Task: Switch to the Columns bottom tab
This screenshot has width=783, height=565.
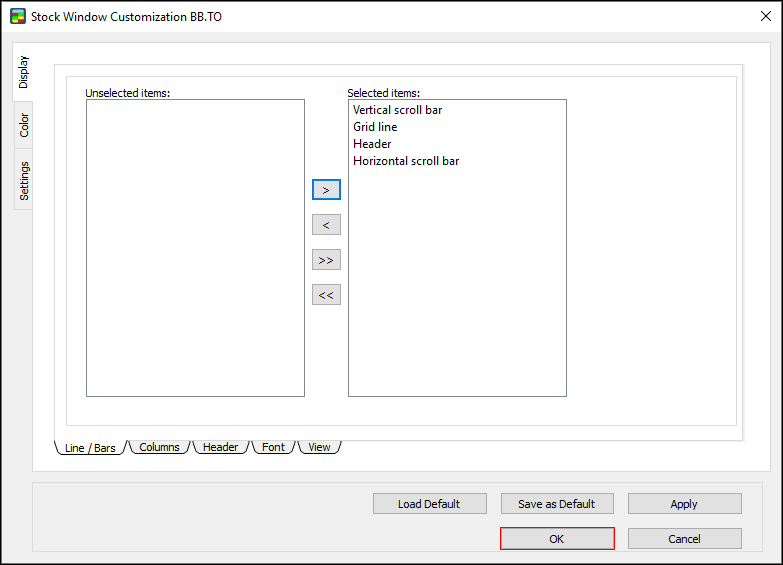Action: click(159, 447)
